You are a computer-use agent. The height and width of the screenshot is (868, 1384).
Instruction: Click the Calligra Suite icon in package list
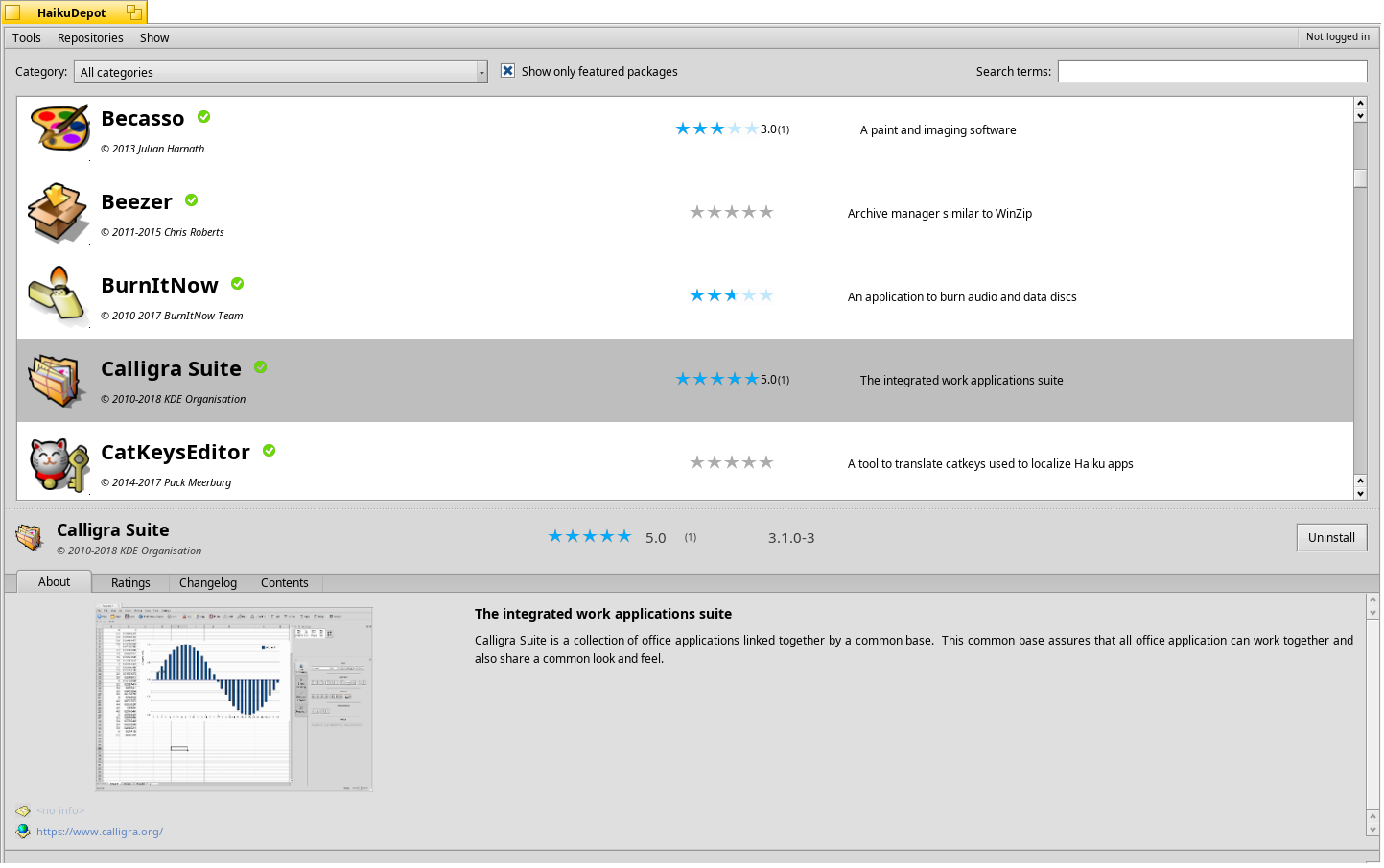(x=58, y=380)
